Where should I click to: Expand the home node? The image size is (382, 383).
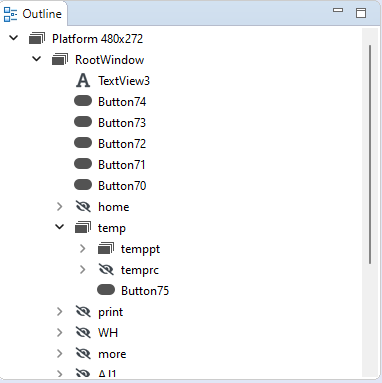[x=60, y=207]
